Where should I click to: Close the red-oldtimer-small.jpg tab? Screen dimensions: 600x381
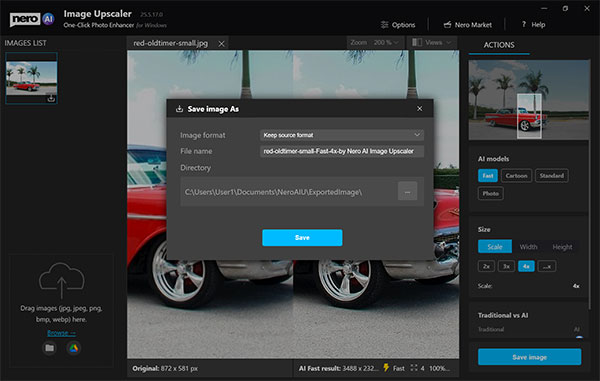pos(221,44)
